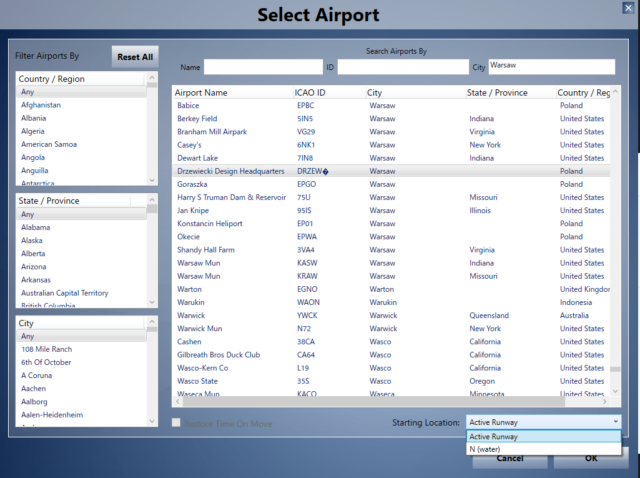Open the Starting Location dropdown arrow
The height and width of the screenshot is (478, 640).
click(x=613, y=422)
